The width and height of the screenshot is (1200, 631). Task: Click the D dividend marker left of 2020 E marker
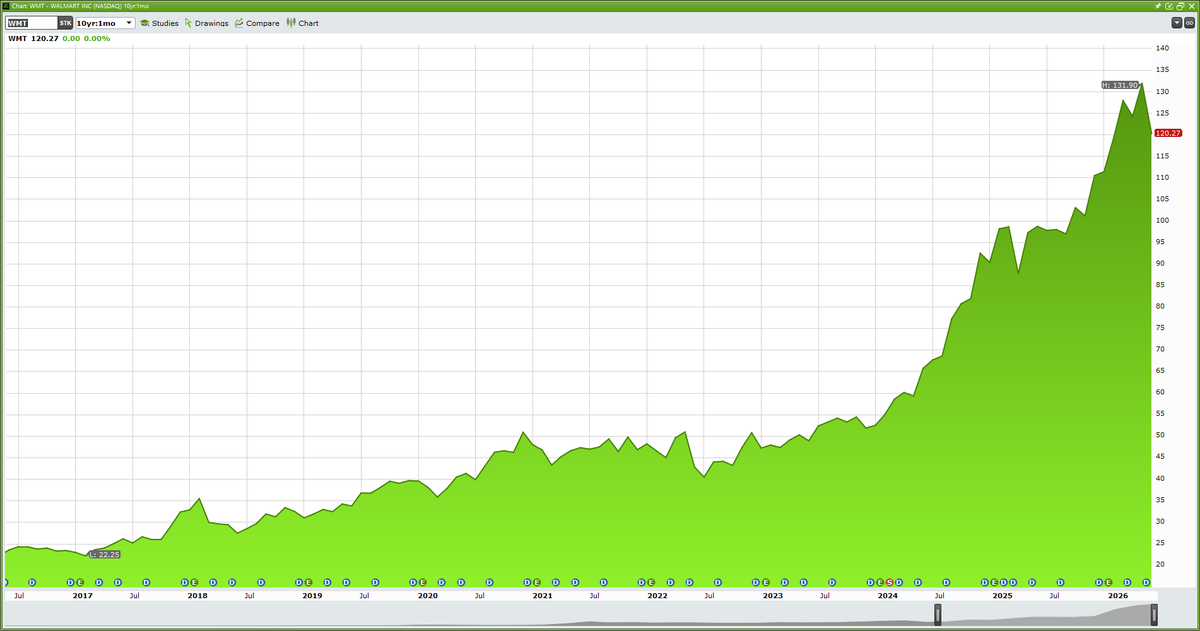click(413, 581)
